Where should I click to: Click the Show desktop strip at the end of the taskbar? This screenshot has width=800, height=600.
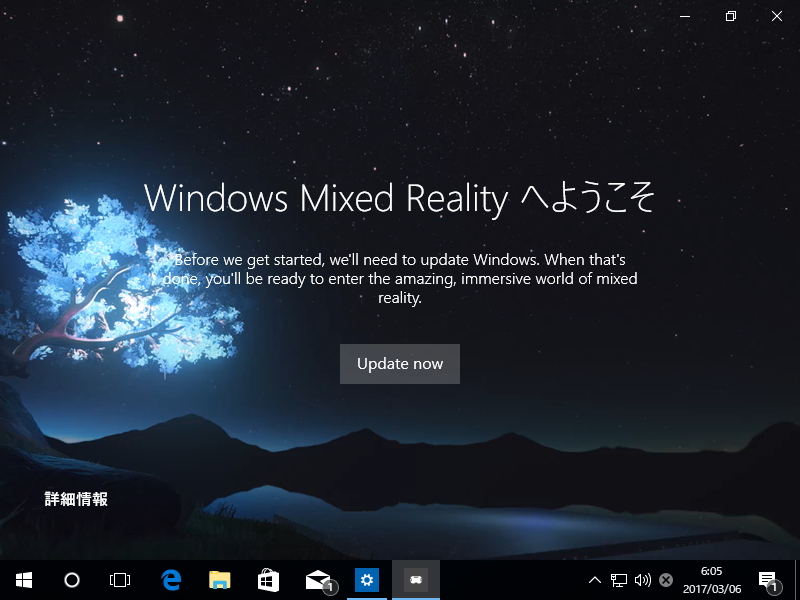[x=797, y=580]
